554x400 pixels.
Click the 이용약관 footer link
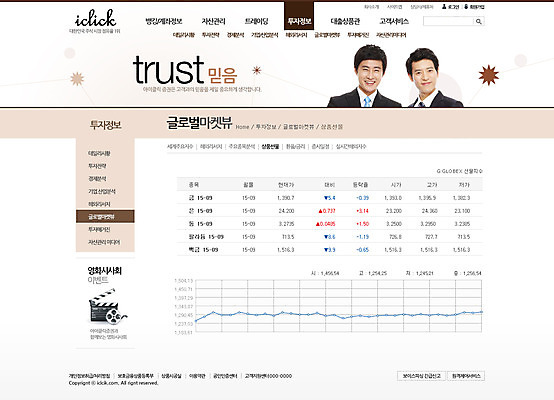[x=197, y=376]
